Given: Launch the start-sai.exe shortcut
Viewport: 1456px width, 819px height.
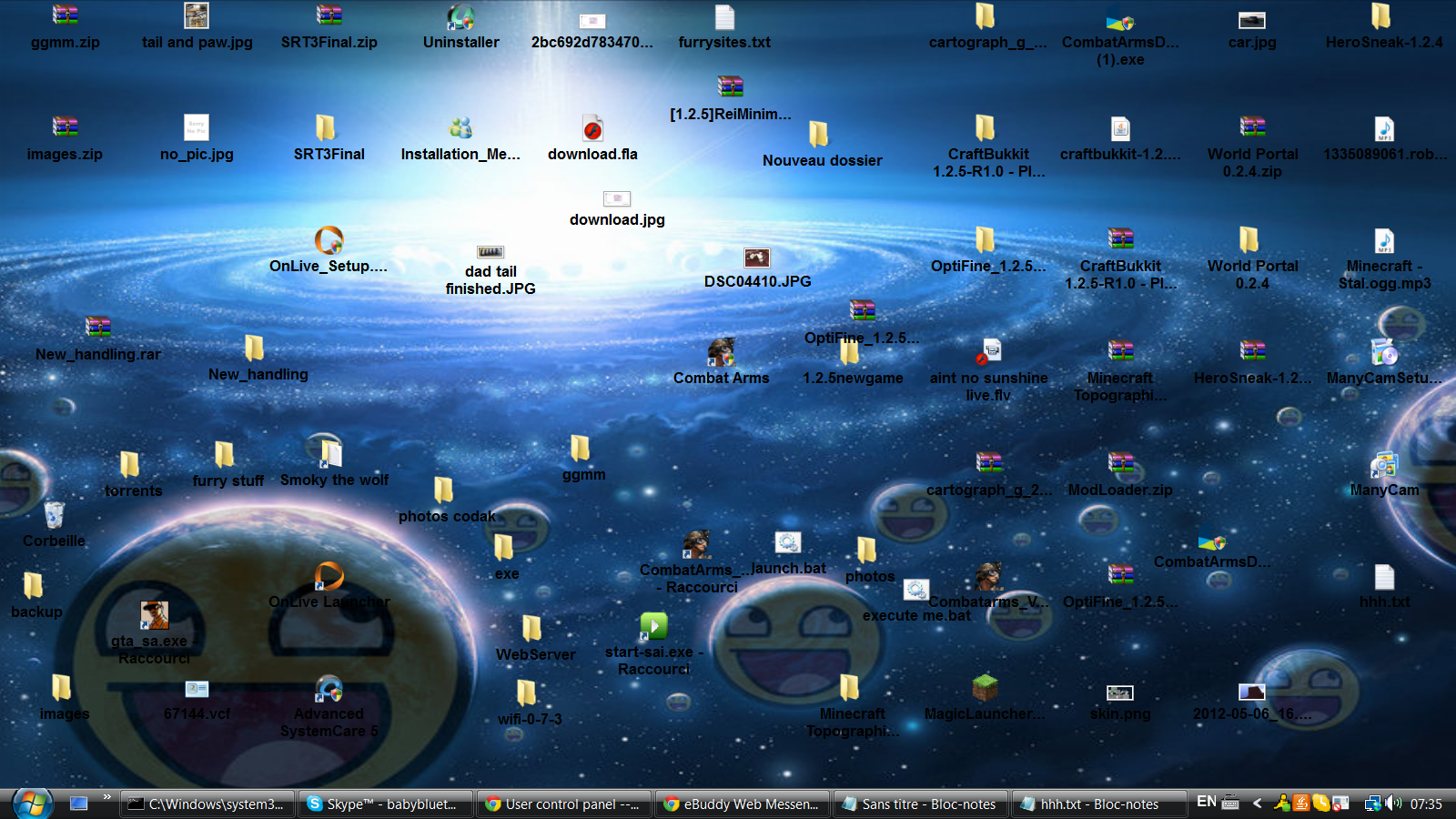Looking at the screenshot, I should (653, 626).
